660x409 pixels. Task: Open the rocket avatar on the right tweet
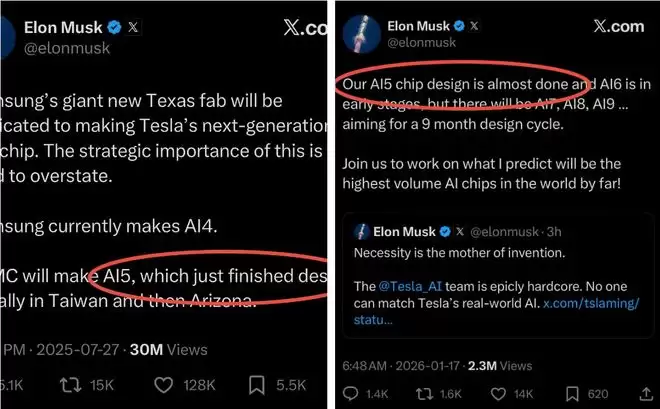pos(360,33)
